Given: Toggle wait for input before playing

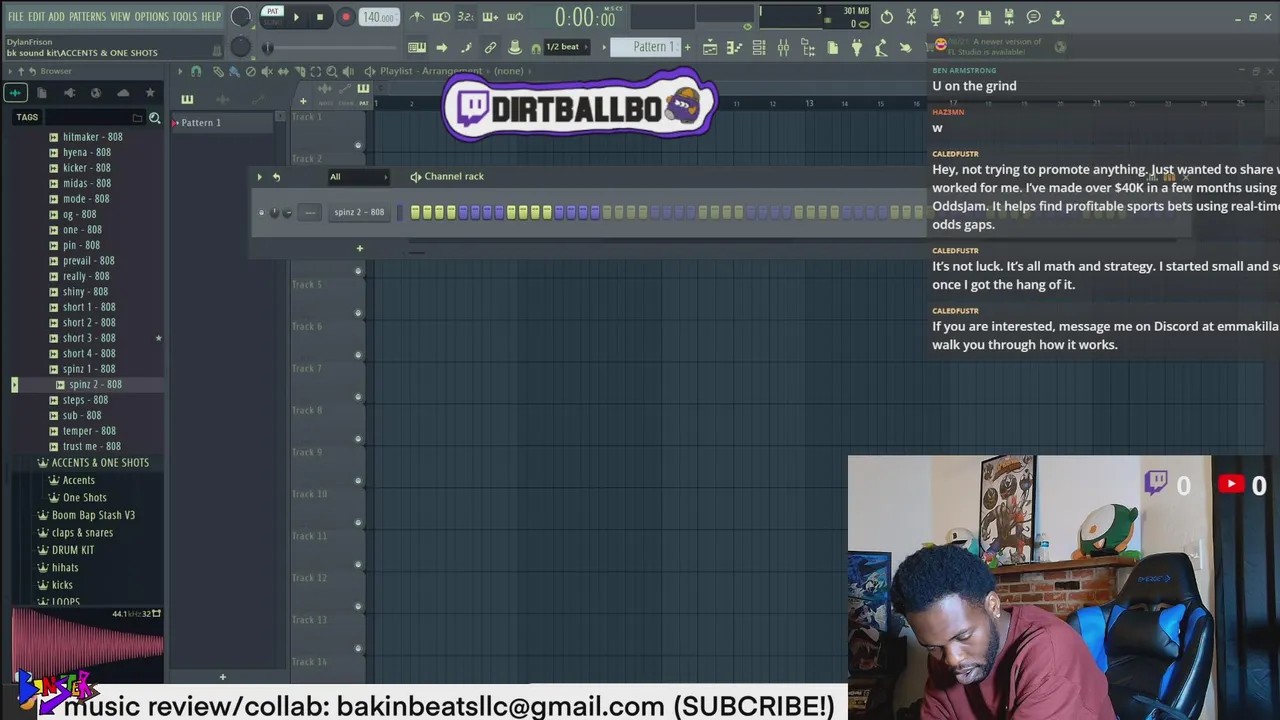Looking at the screenshot, I should click(441, 17).
